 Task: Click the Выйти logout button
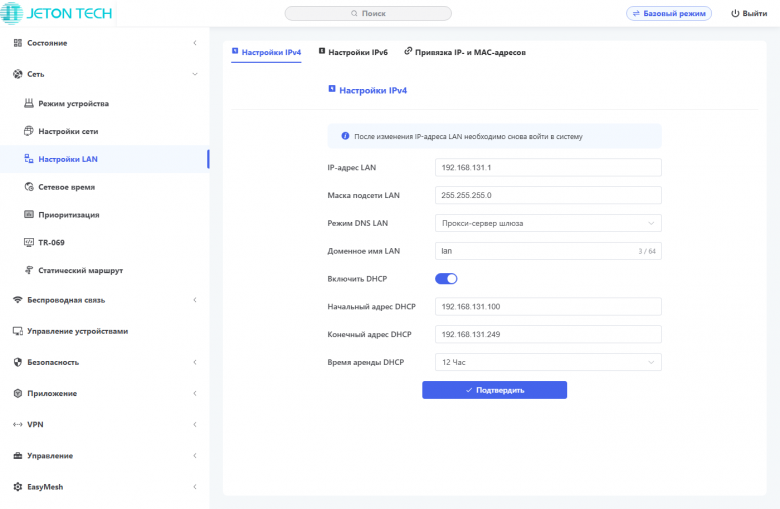pos(749,14)
